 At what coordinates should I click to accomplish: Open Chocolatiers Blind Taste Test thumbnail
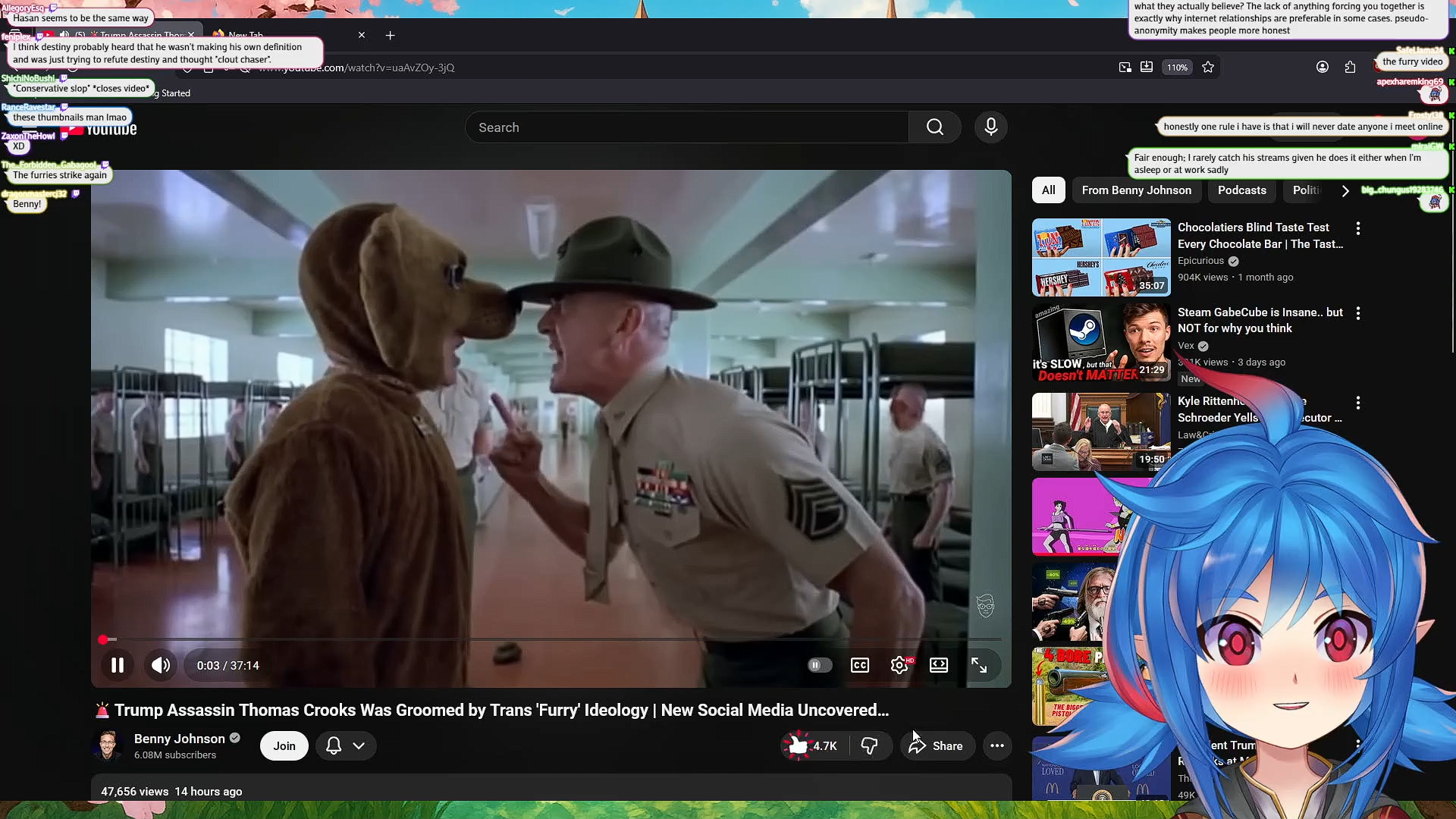[1101, 257]
